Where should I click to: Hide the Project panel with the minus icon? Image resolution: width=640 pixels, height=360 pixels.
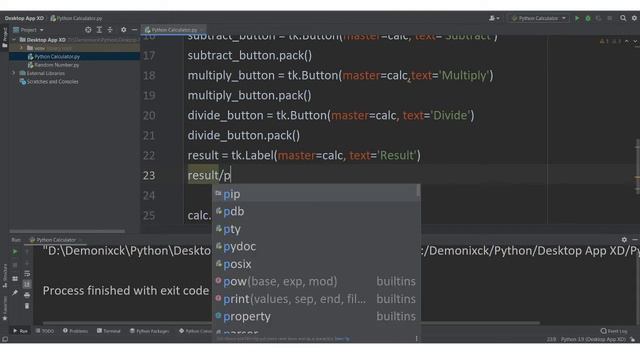pyautogui.click(x=134, y=30)
